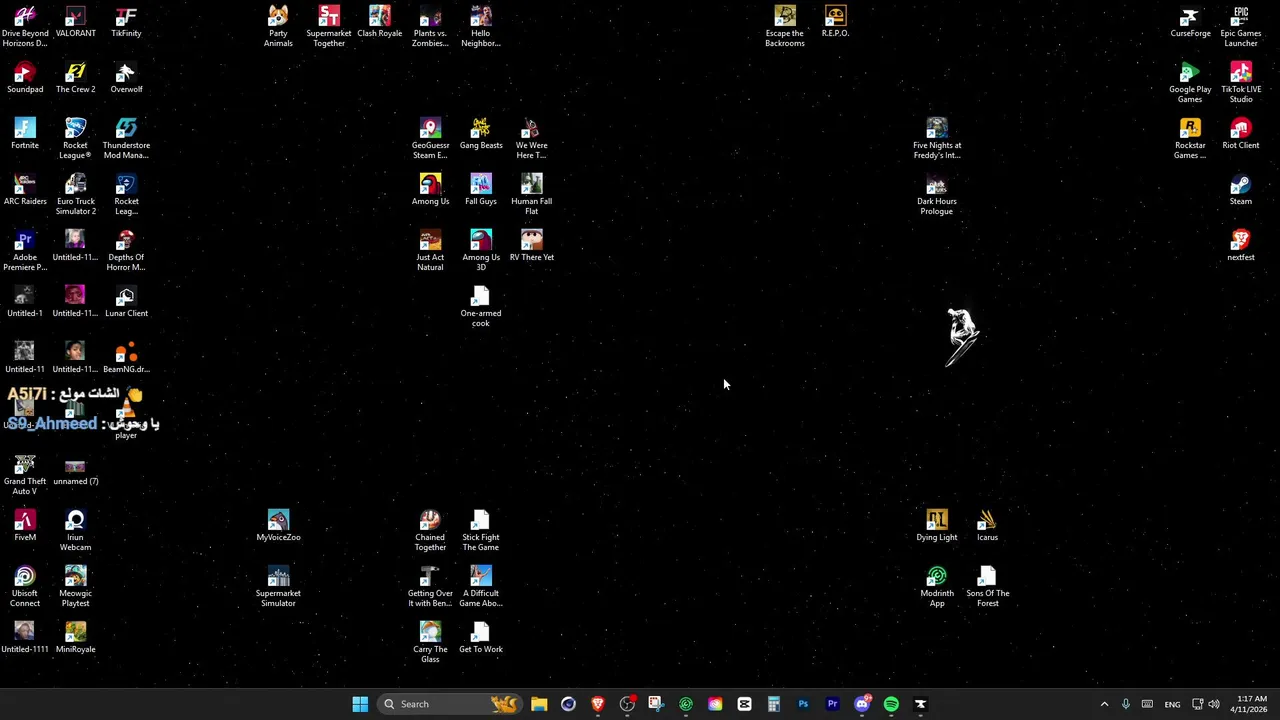Select the Gang Beasts icon
This screenshot has height=720, width=1280.
pos(481,134)
